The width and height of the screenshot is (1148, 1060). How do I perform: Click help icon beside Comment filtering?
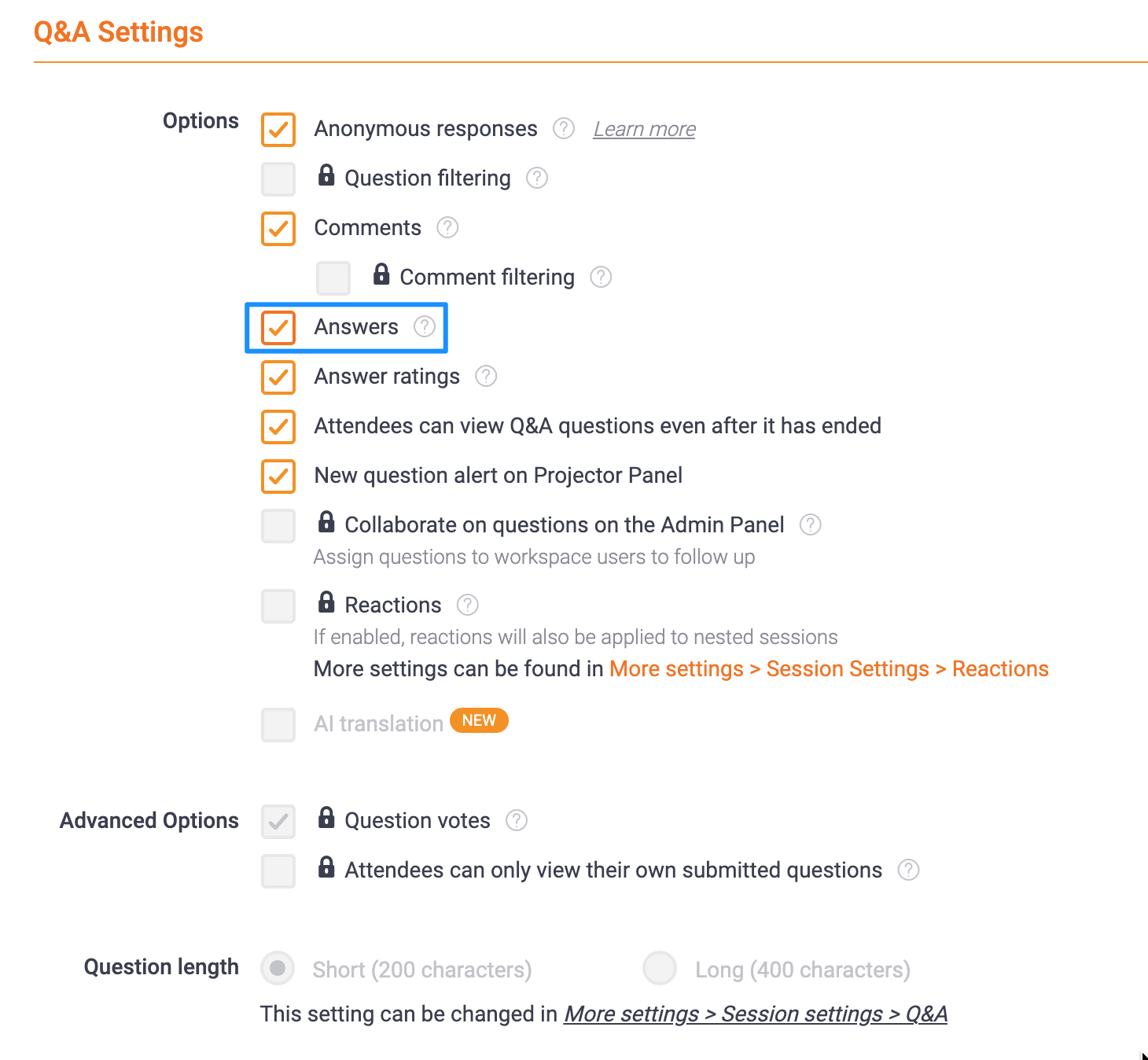tap(600, 277)
